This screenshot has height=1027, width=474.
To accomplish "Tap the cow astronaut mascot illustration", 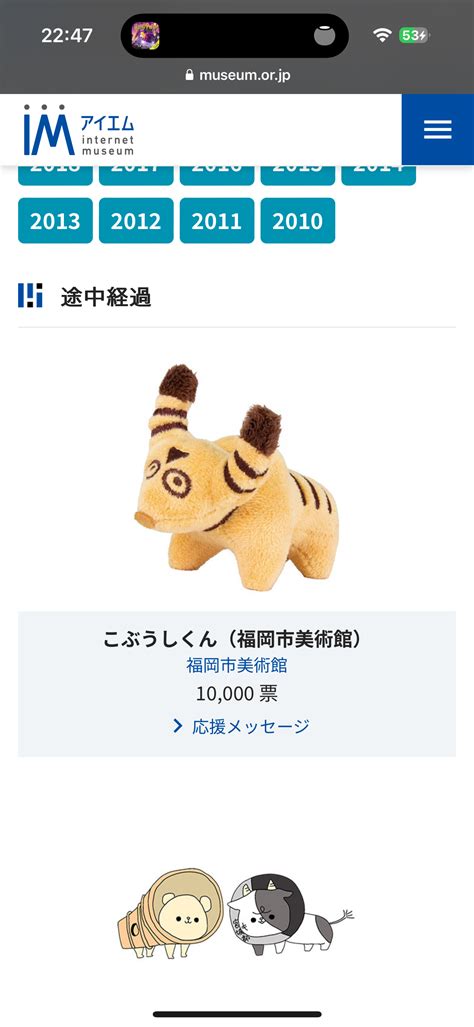I will coord(289,912).
